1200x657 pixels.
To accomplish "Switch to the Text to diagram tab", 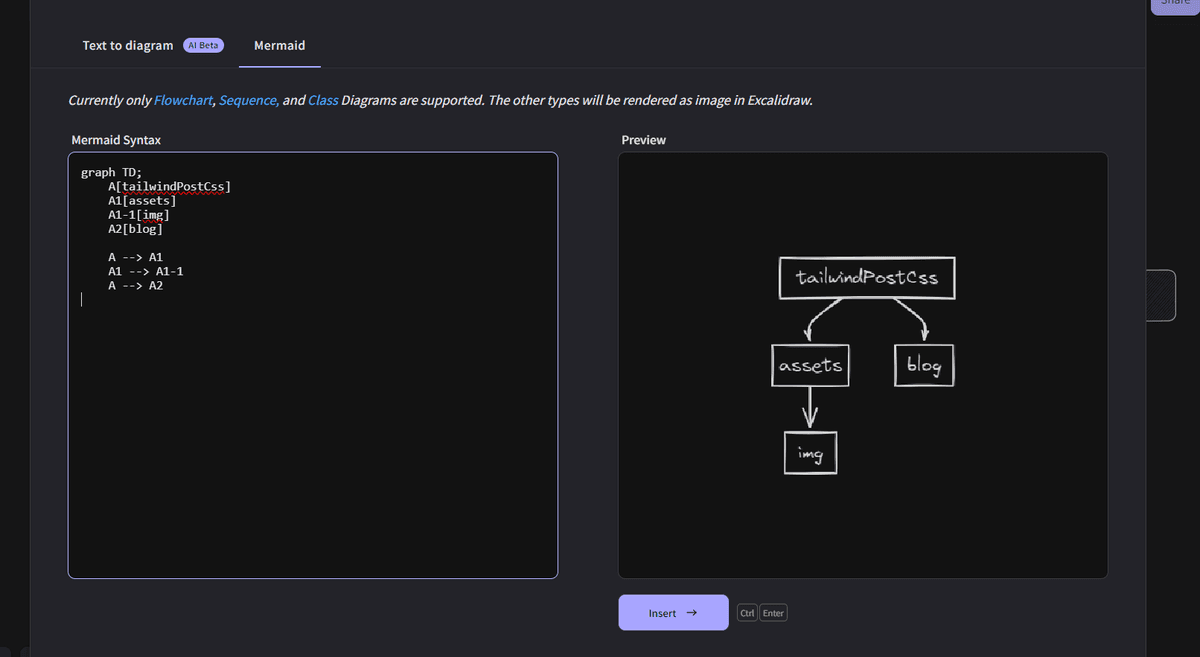I will click(127, 45).
